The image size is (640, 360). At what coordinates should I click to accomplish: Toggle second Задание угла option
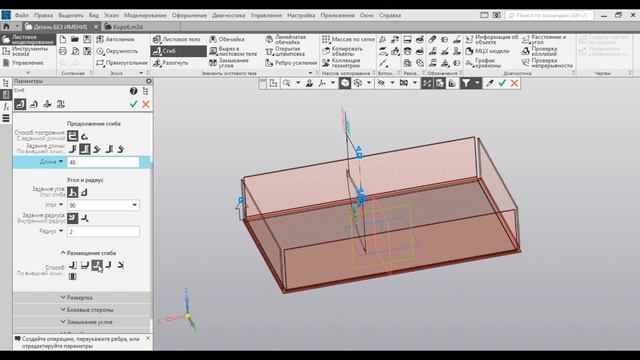click(84, 192)
